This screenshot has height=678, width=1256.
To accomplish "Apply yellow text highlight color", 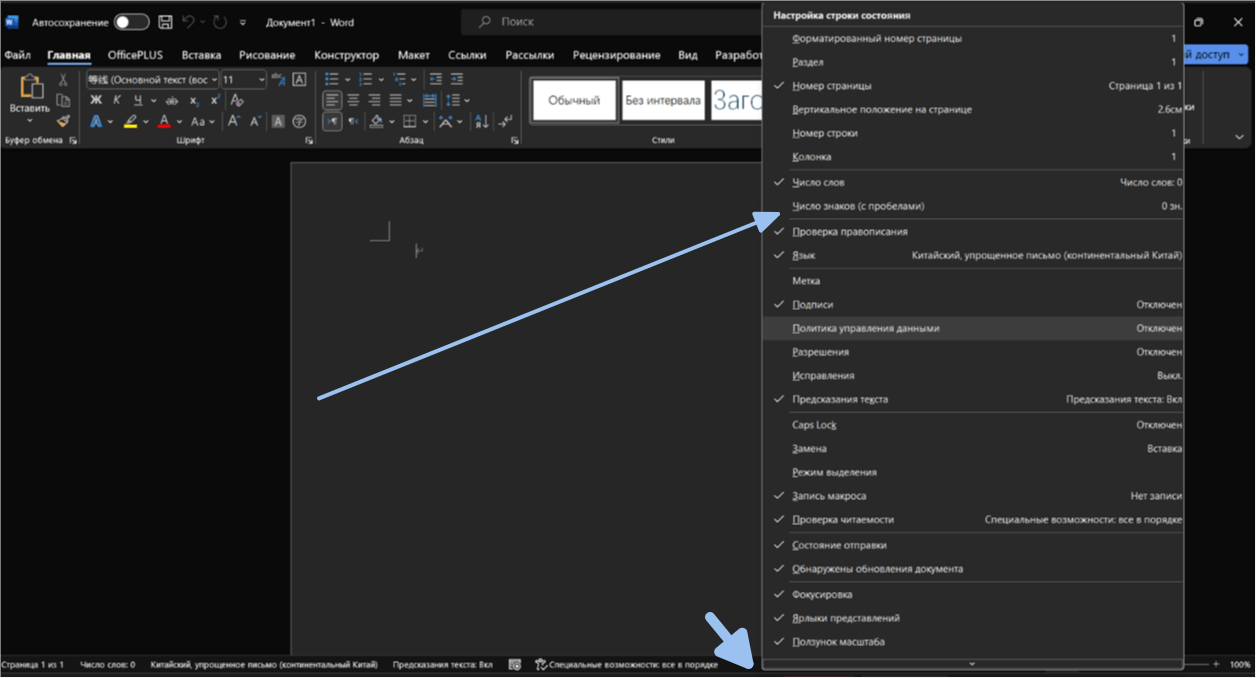I will click(130, 121).
